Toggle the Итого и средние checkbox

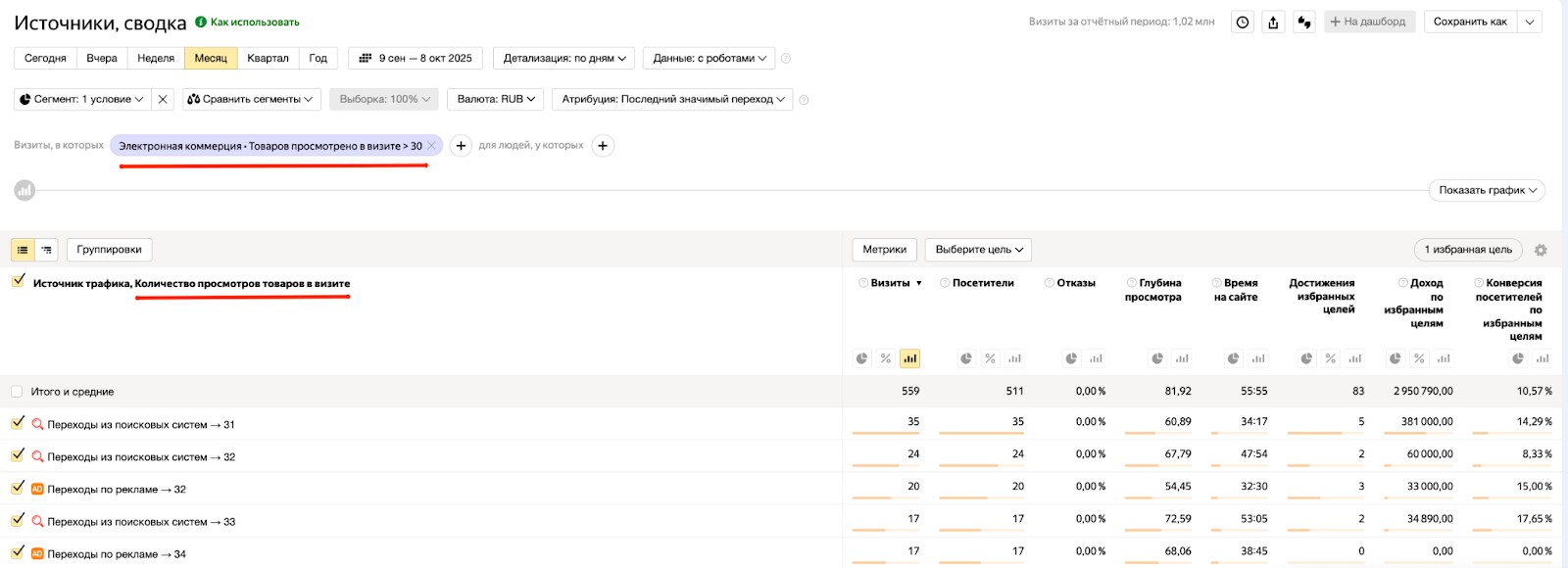(17, 392)
